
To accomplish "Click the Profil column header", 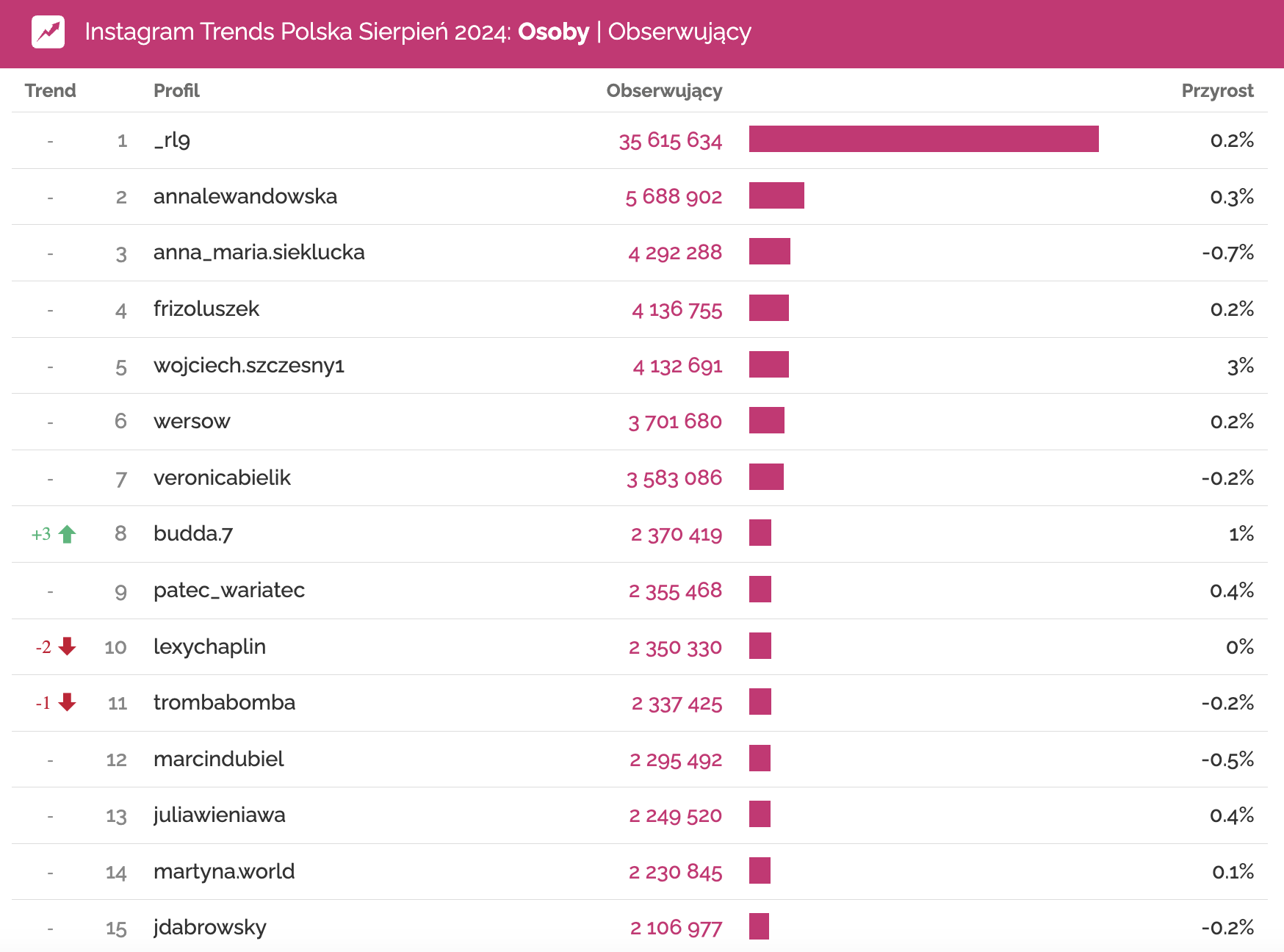I will tap(176, 90).
